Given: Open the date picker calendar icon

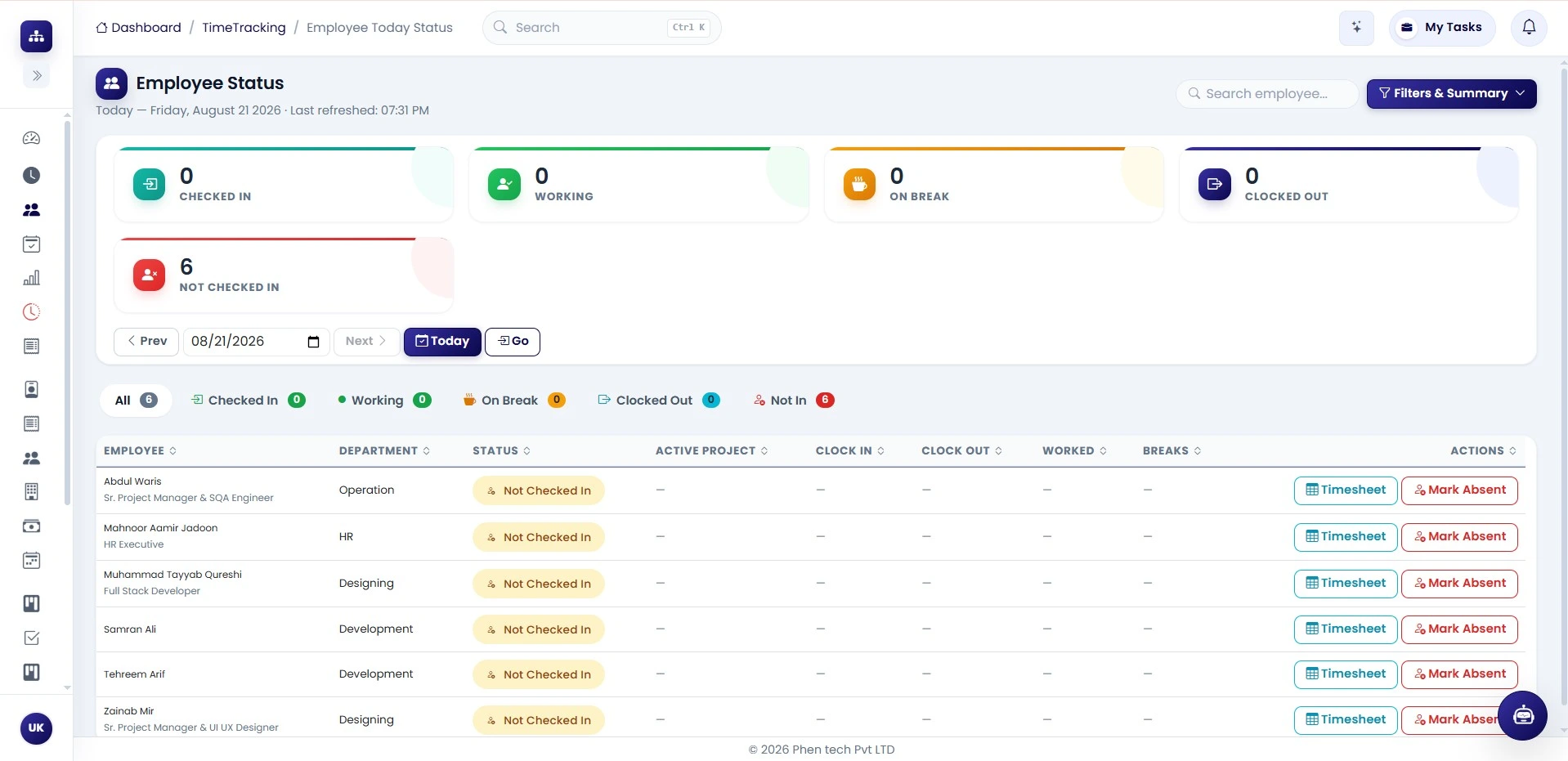Looking at the screenshot, I should click(313, 342).
